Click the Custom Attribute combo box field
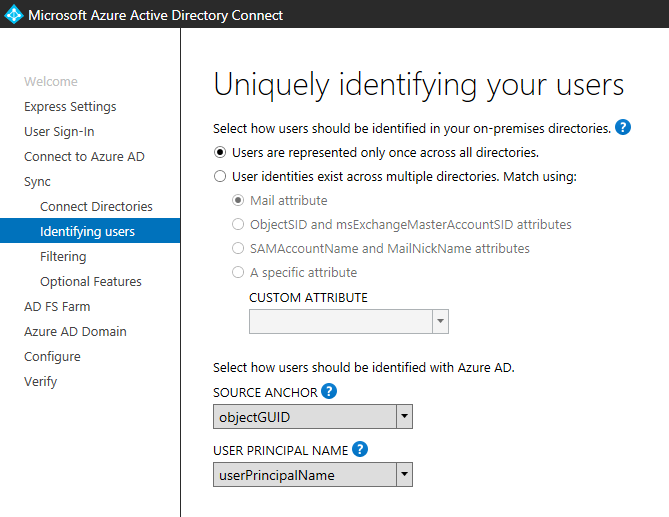Image resolution: width=669 pixels, height=517 pixels. tap(349, 321)
